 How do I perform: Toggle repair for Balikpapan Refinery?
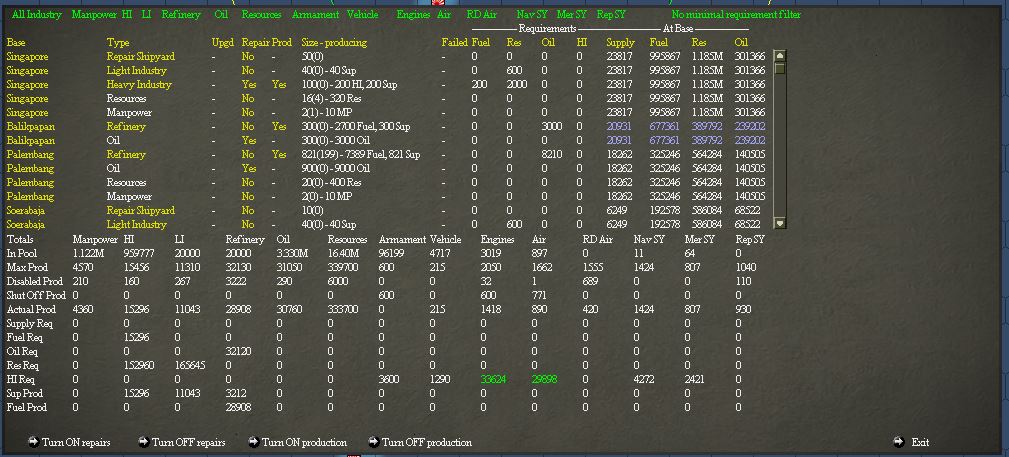pyautogui.click(x=248, y=127)
